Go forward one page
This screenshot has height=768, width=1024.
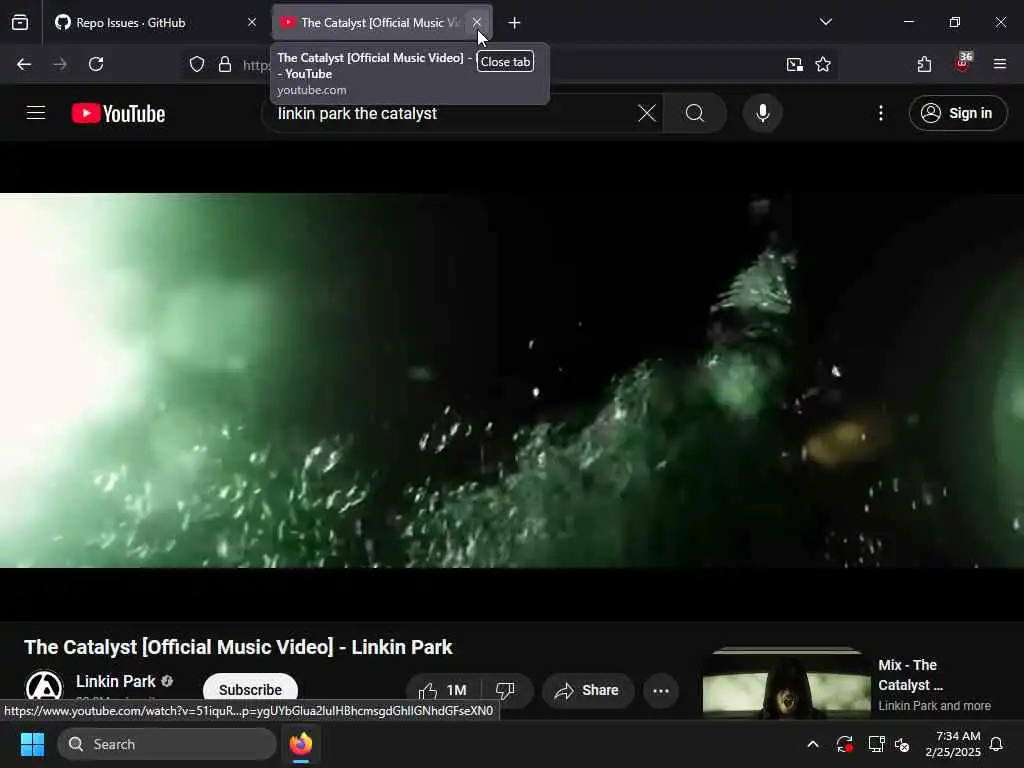click(x=60, y=64)
